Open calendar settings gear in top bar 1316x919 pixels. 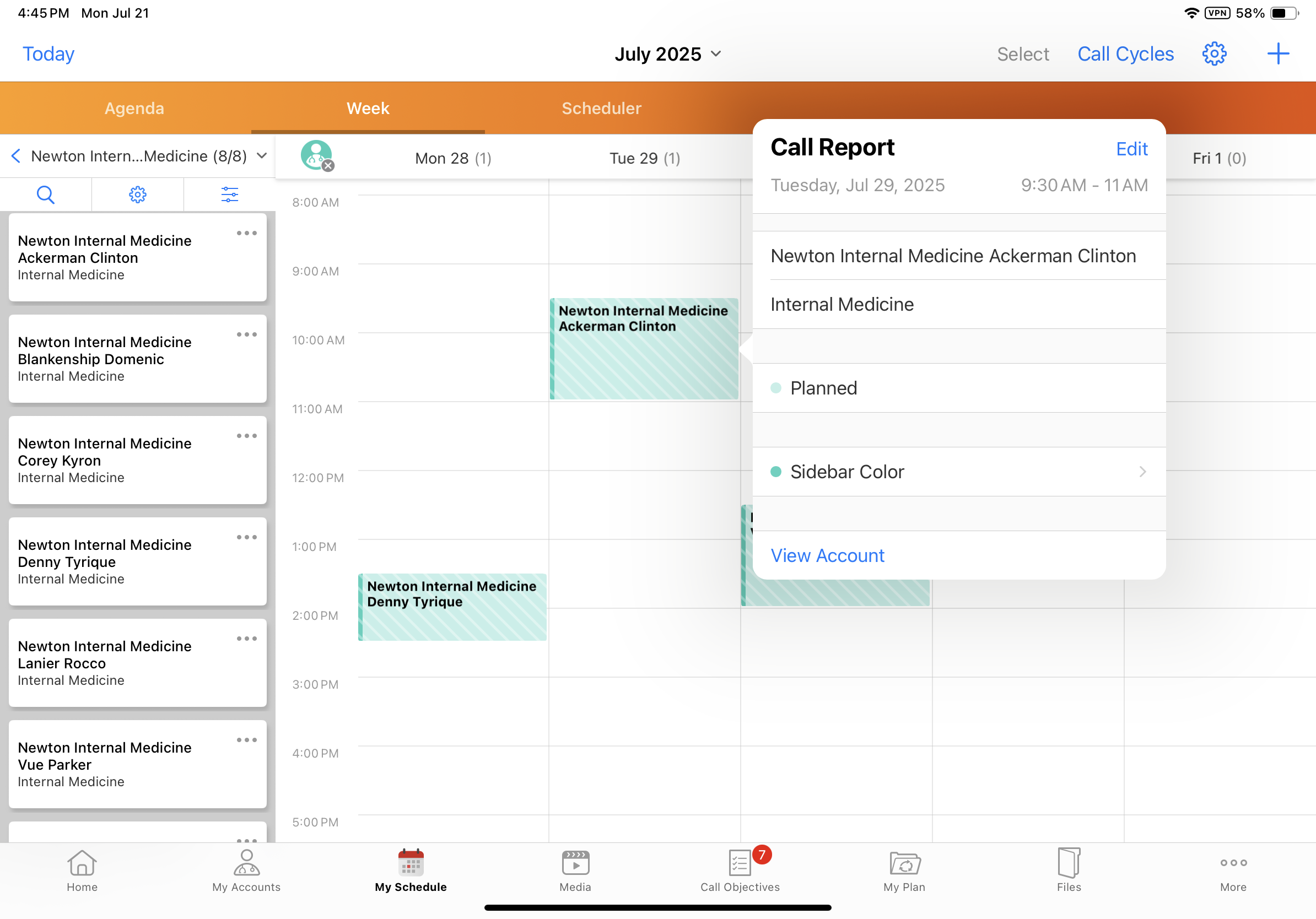(x=1213, y=54)
